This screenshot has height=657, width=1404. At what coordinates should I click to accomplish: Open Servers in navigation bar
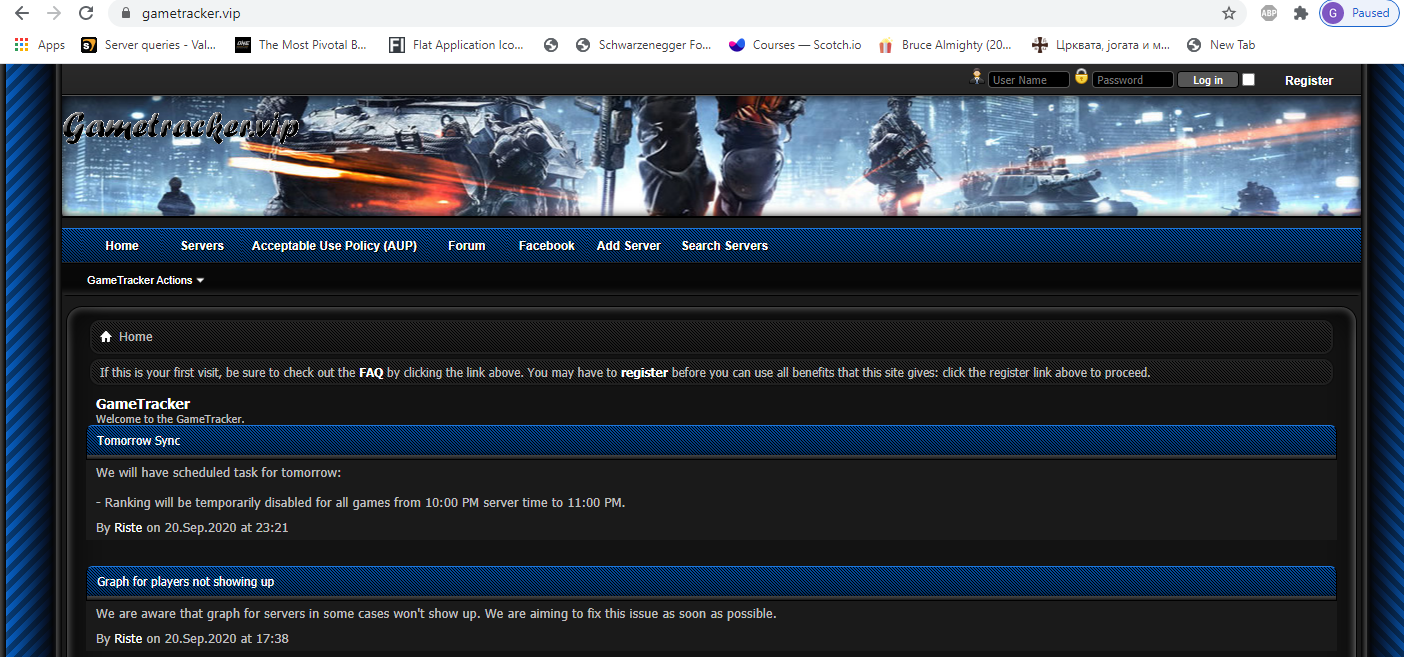(x=202, y=246)
